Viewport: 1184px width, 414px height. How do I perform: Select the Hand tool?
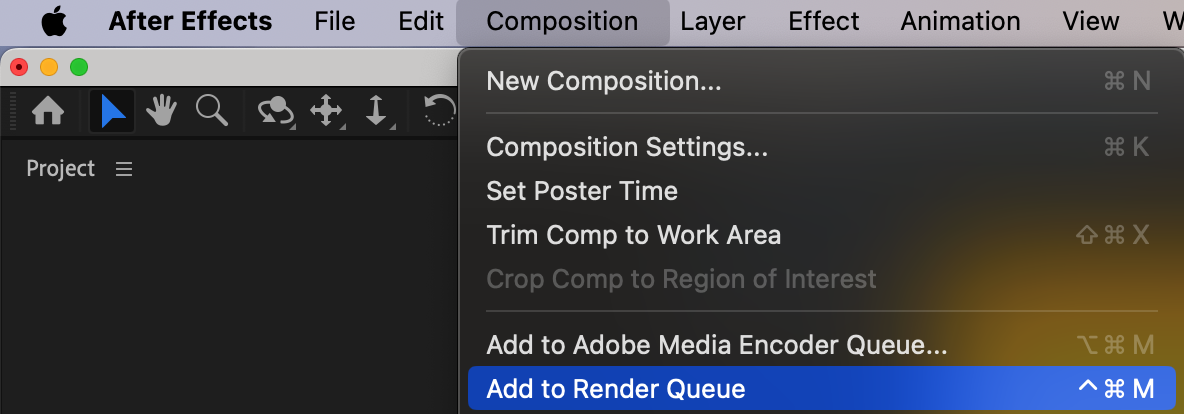coord(162,111)
